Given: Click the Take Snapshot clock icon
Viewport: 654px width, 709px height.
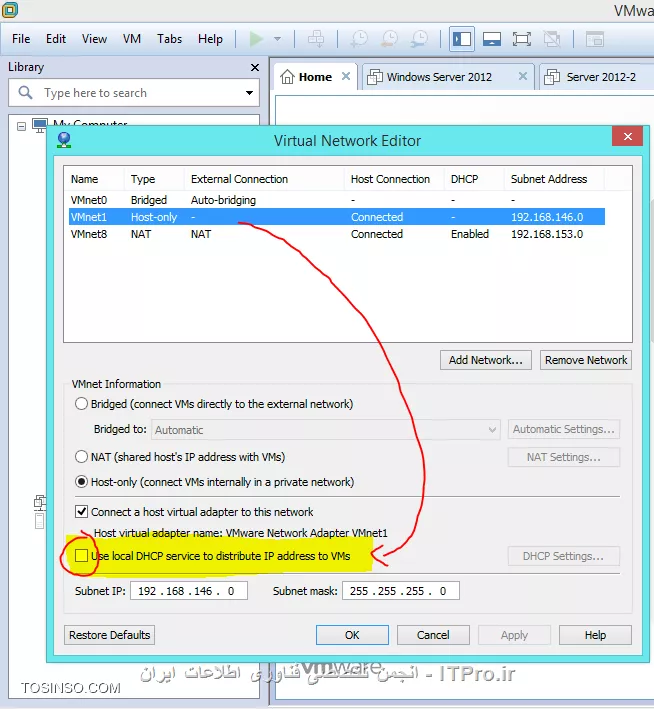Looking at the screenshot, I should (360, 39).
